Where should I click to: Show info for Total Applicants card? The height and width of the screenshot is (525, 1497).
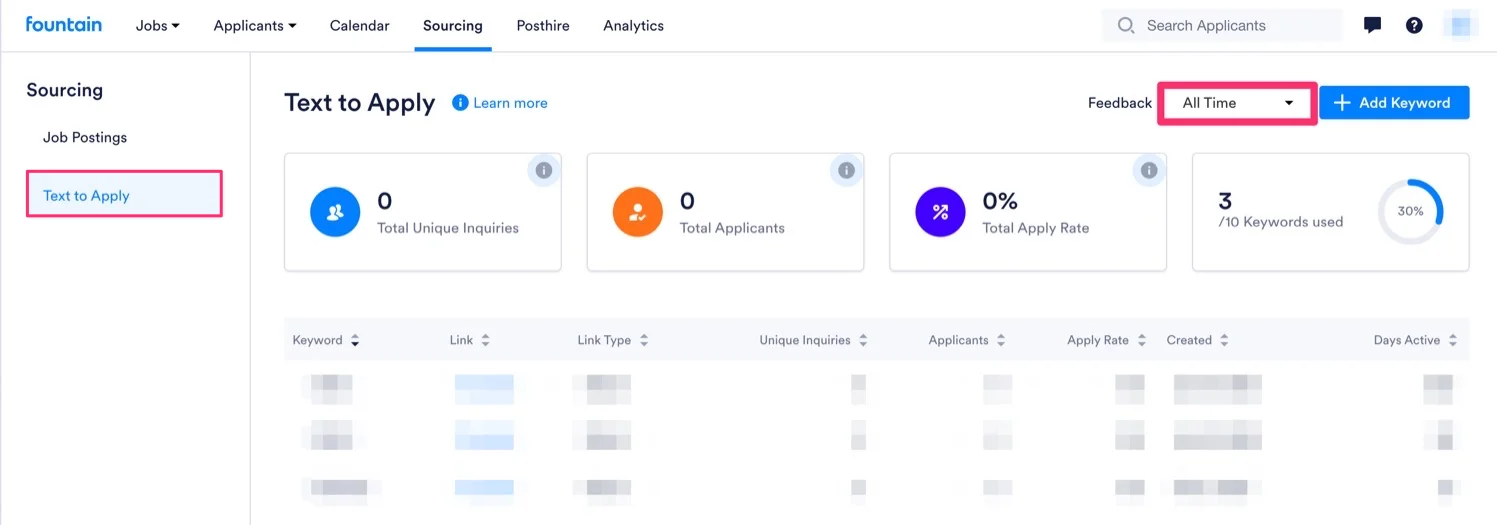pos(847,170)
